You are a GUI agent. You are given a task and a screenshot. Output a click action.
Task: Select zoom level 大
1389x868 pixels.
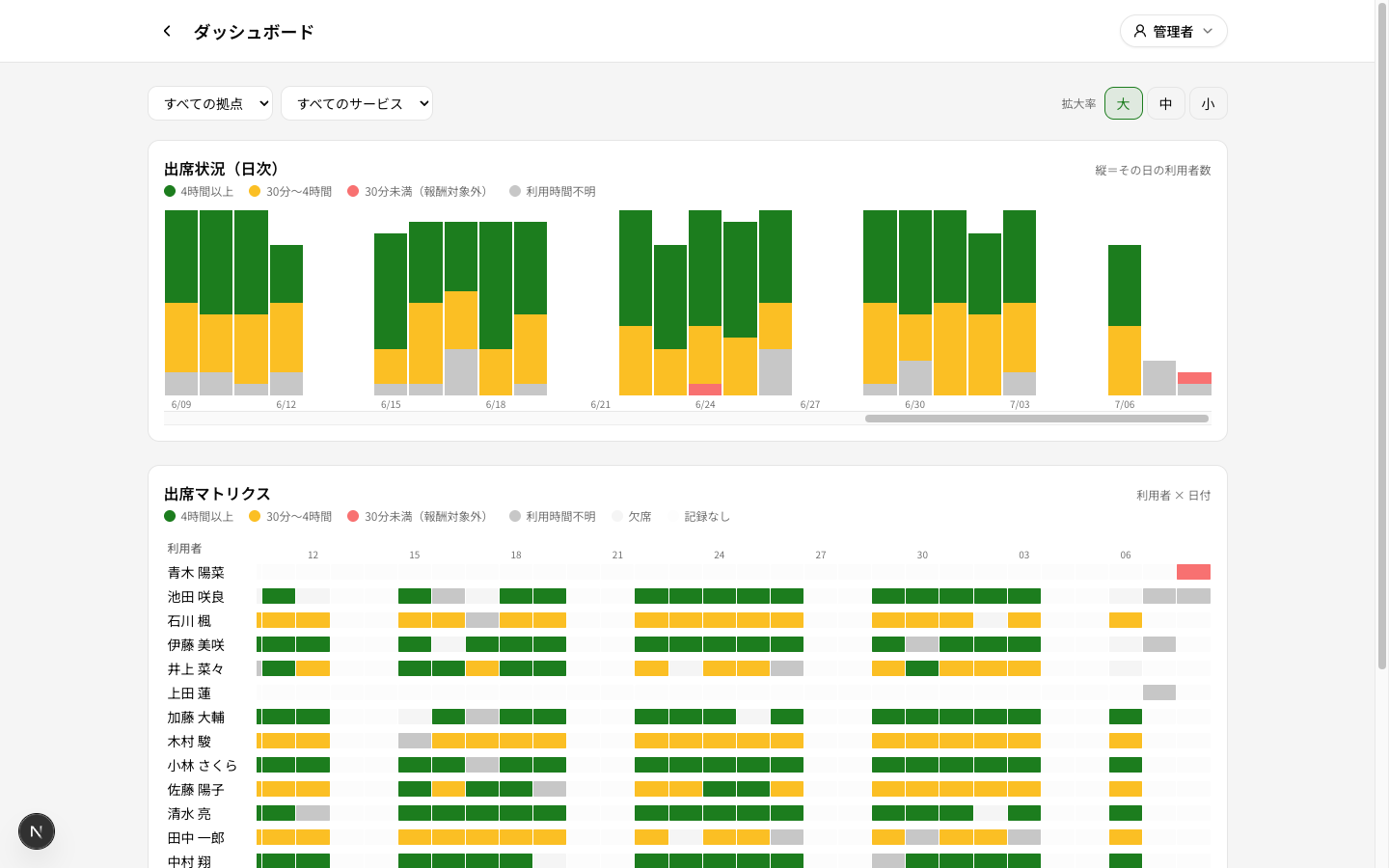[x=1124, y=103]
